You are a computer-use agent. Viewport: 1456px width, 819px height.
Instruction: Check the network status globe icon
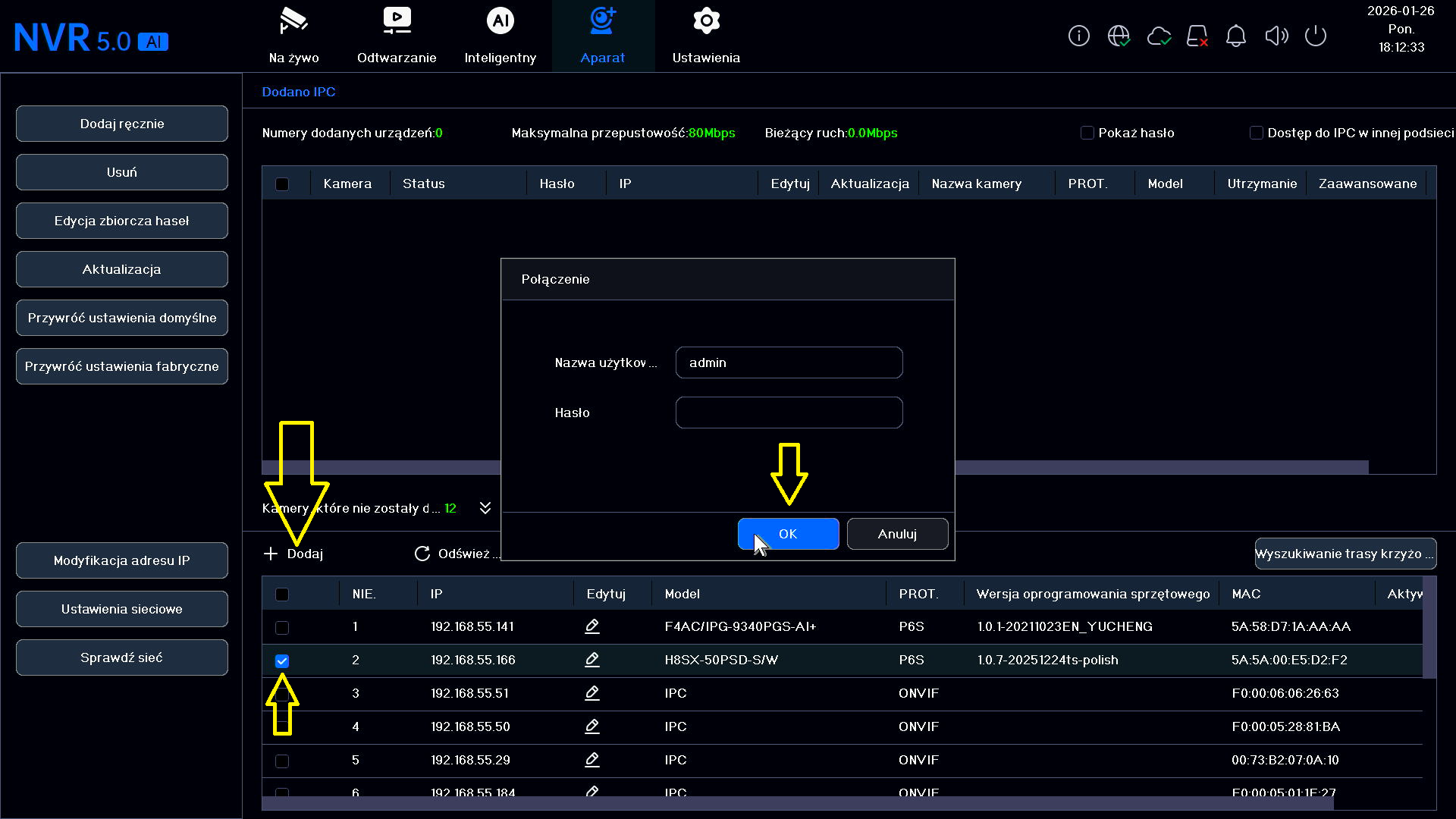point(1119,36)
